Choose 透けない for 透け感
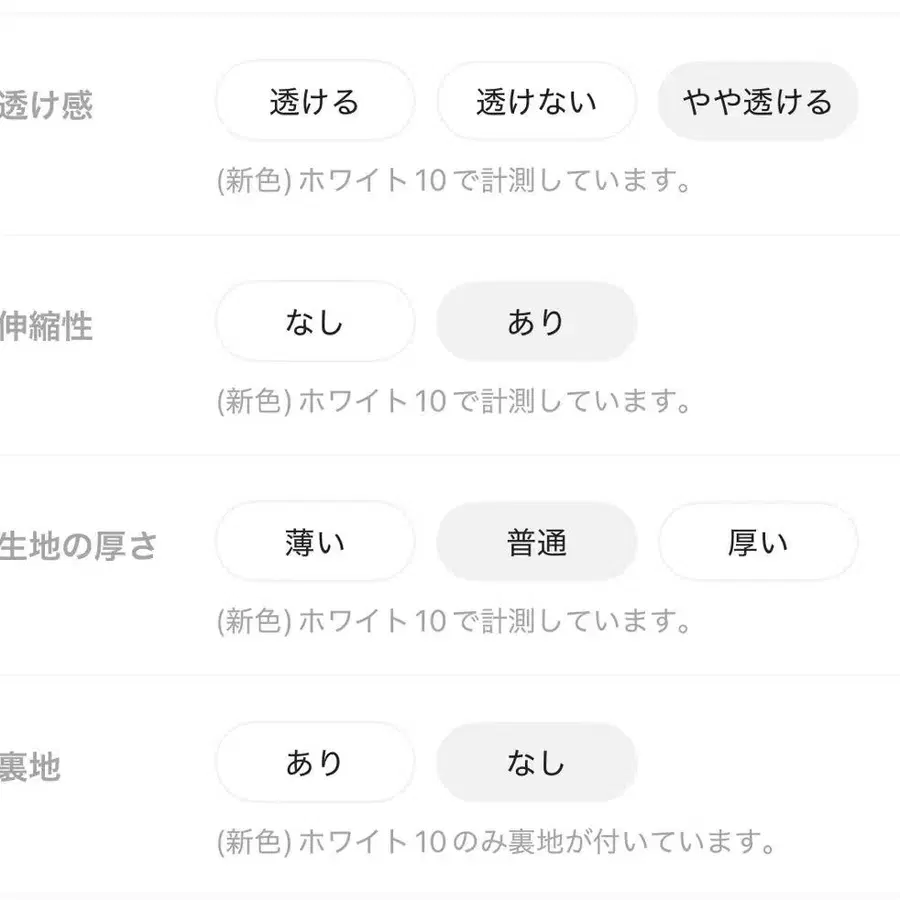This screenshot has height=900, width=900. (x=536, y=101)
